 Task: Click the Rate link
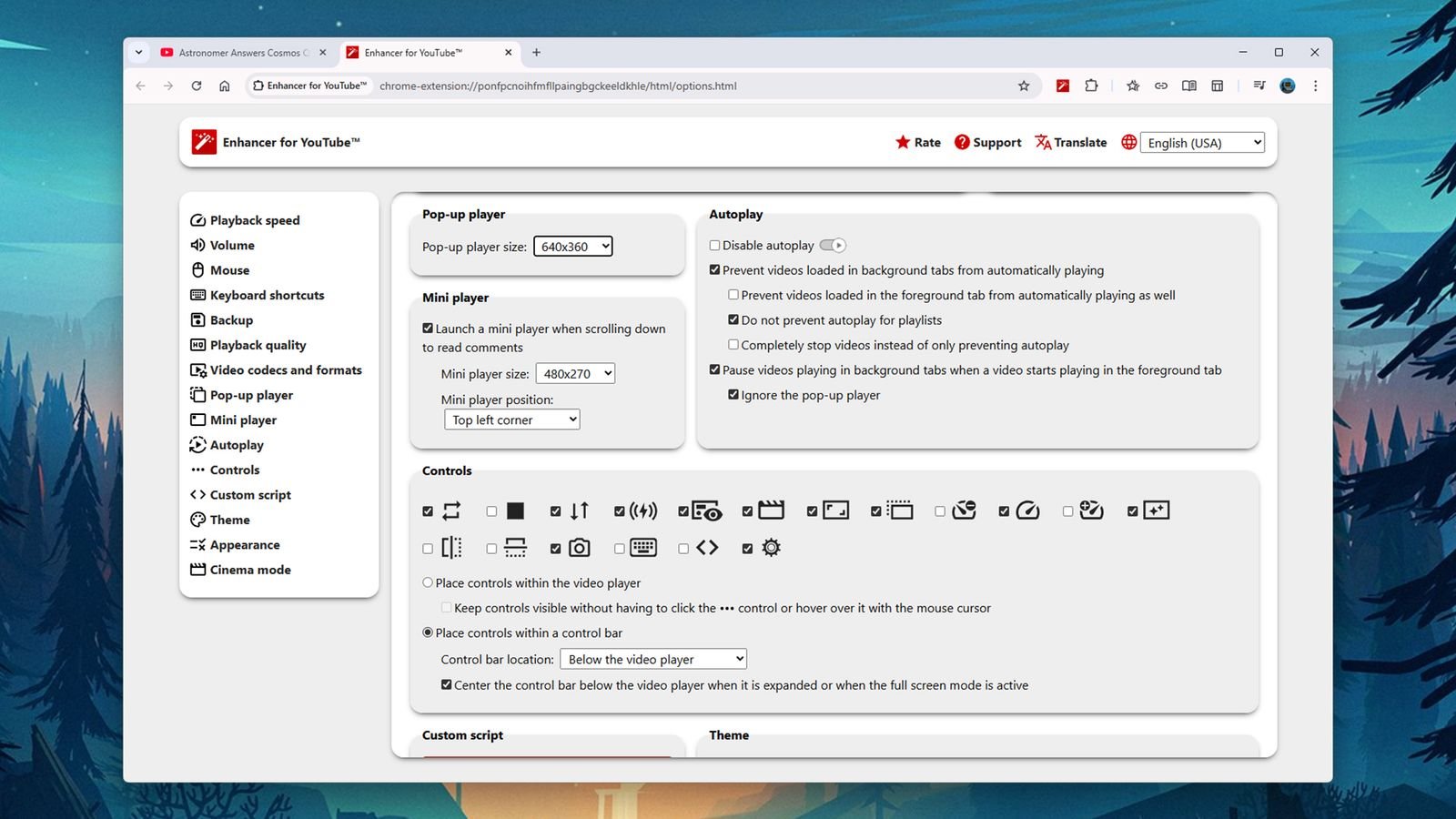pyautogui.click(x=918, y=142)
